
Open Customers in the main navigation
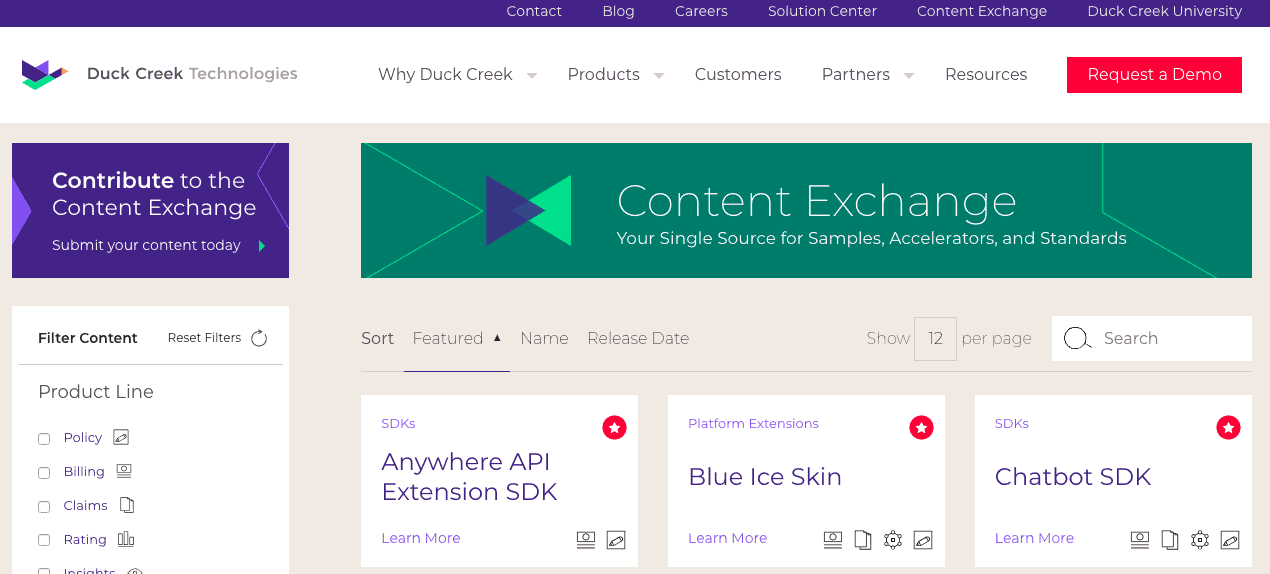click(738, 74)
